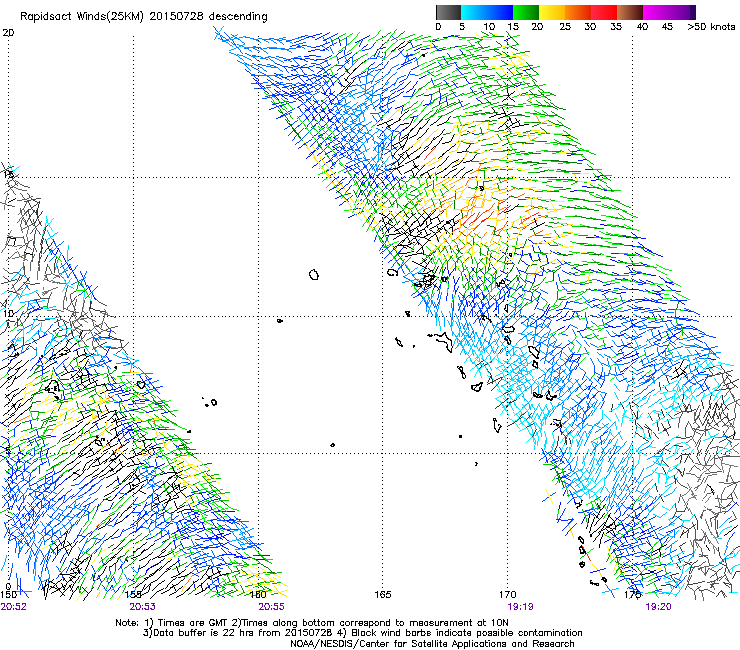Image resolution: width=740 pixels, height=650 pixels.
Task: Select the red 30-35 knots legend swatch
Action: coord(604,12)
